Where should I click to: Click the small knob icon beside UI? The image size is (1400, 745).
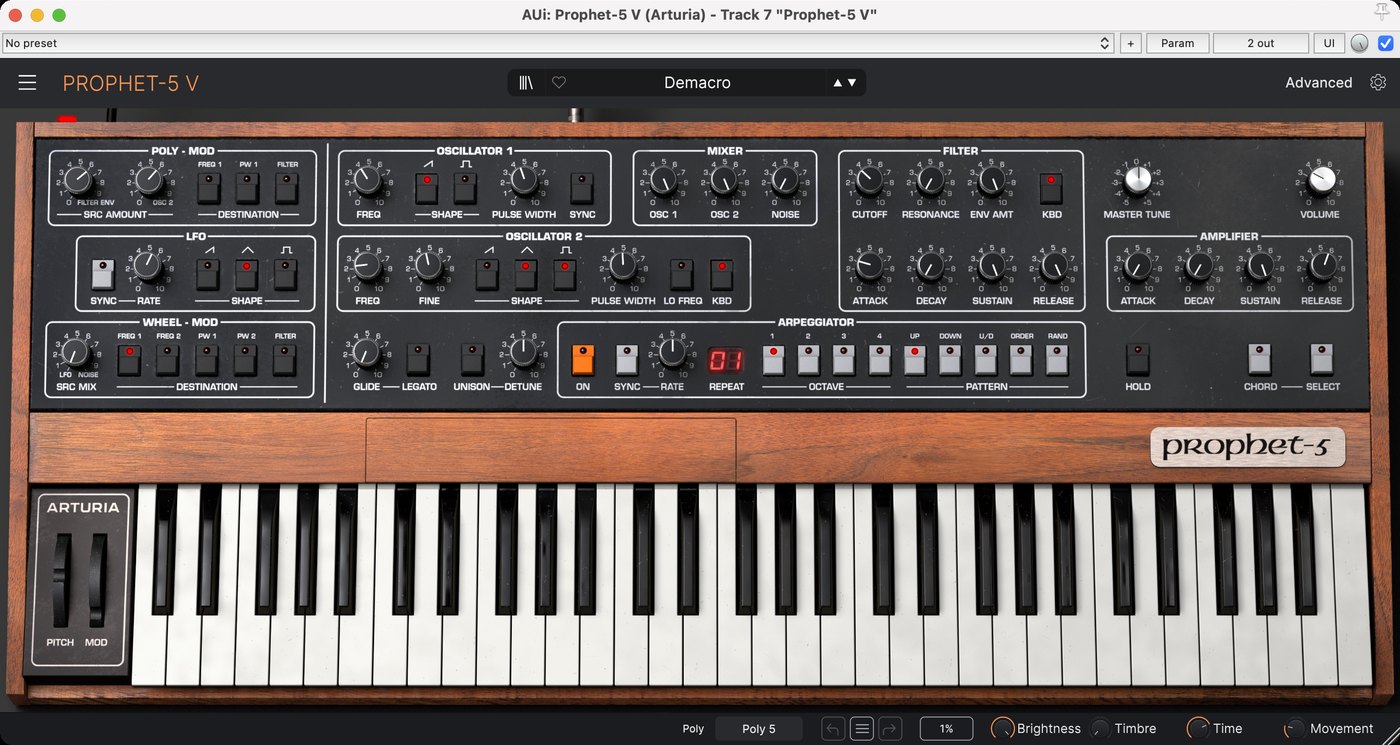click(1359, 43)
